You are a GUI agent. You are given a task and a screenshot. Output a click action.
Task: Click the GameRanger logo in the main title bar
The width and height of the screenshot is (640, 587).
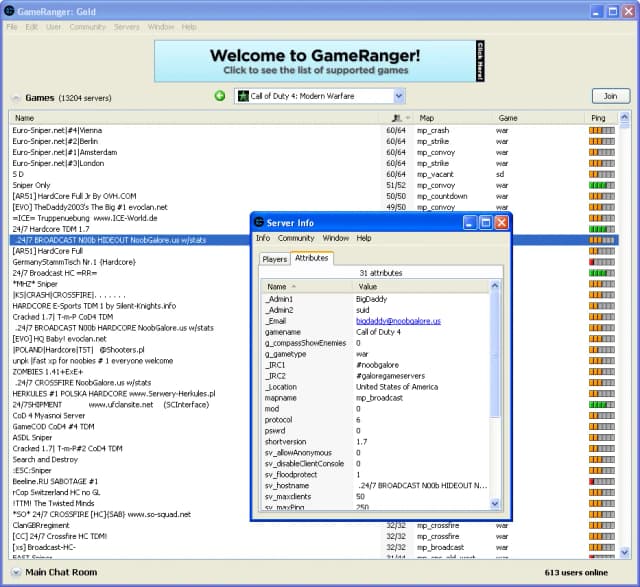coord(9,11)
